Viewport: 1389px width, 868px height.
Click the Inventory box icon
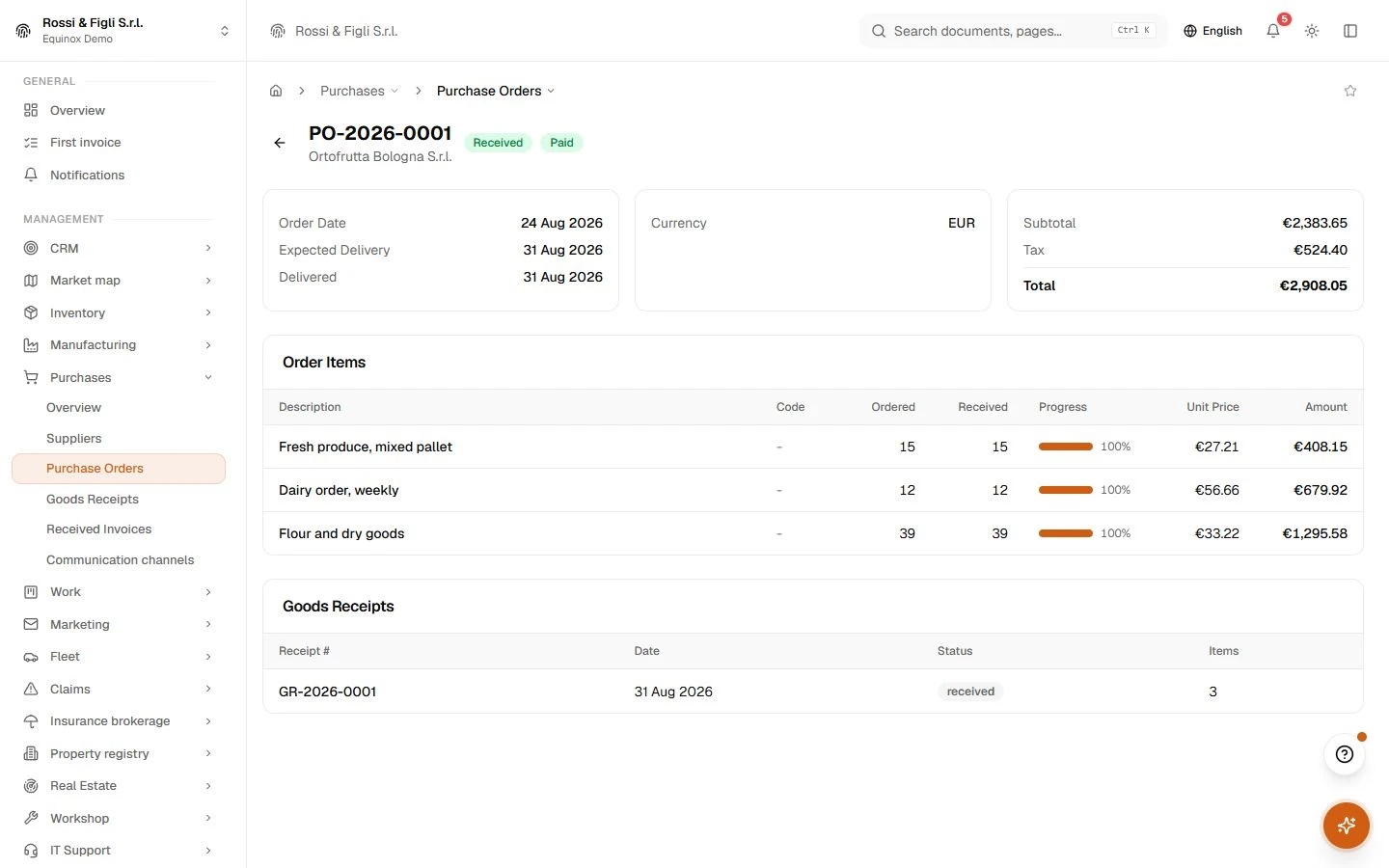pos(31,312)
